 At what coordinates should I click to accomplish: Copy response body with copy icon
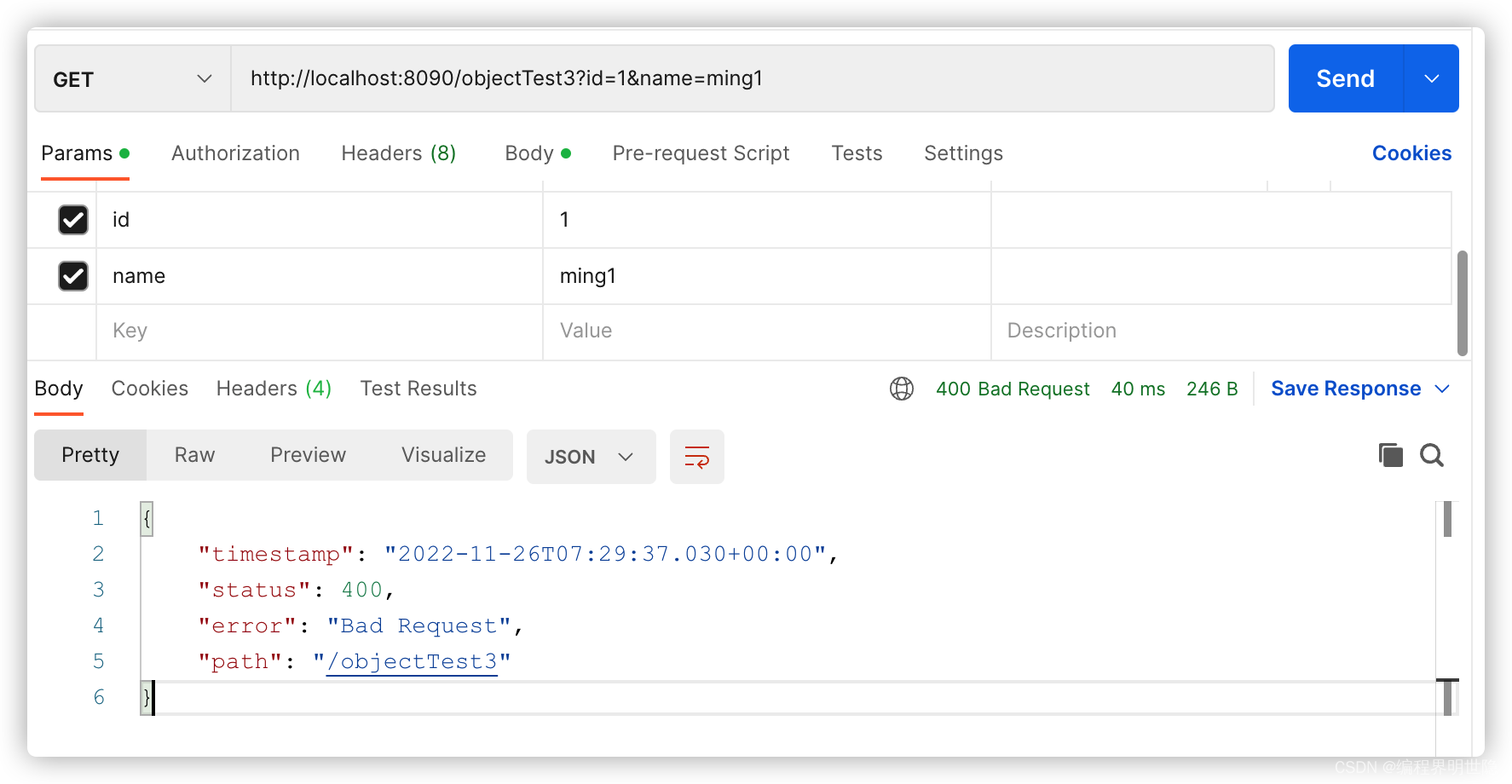(x=1390, y=455)
